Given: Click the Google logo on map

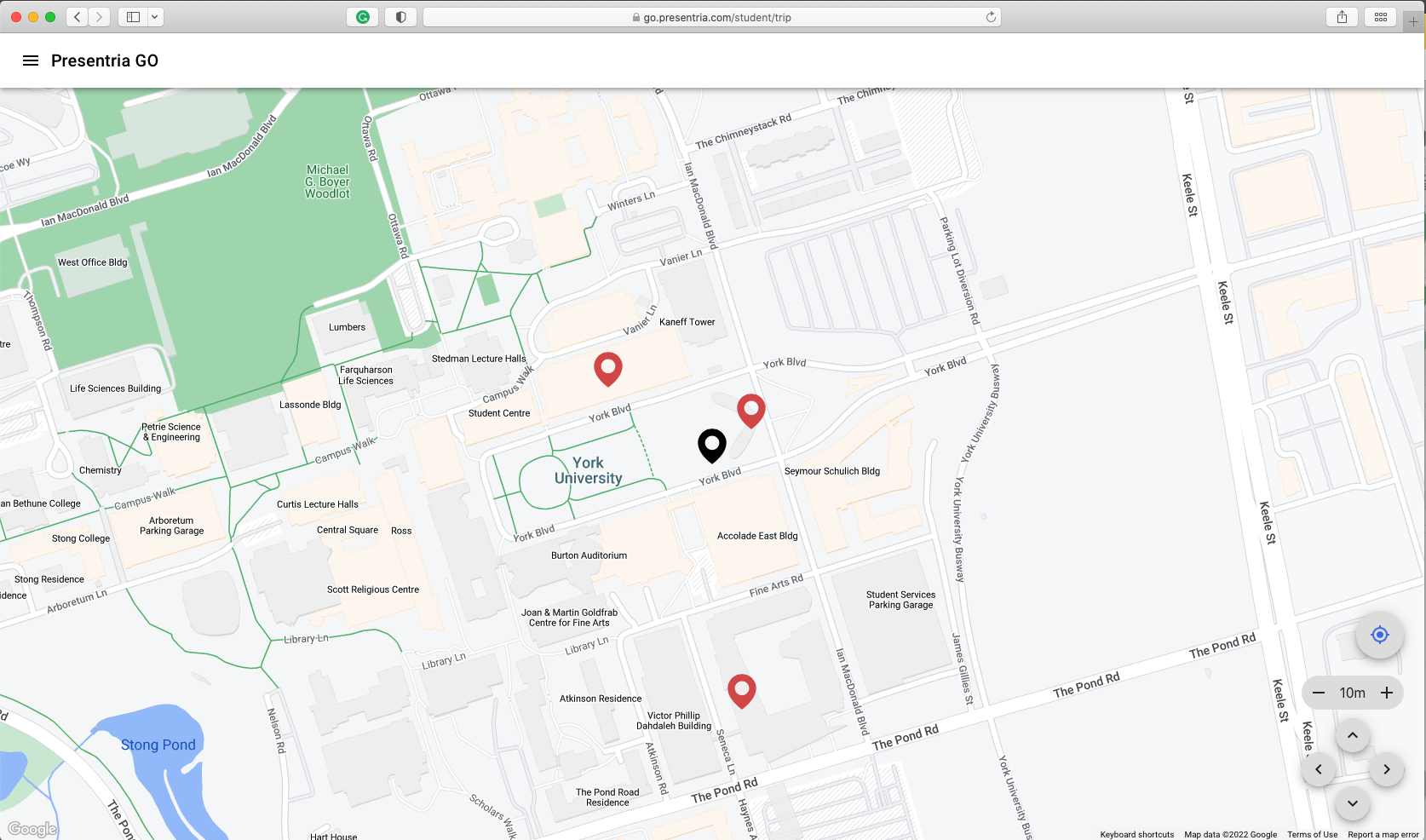Looking at the screenshot, I should point(32,829).
